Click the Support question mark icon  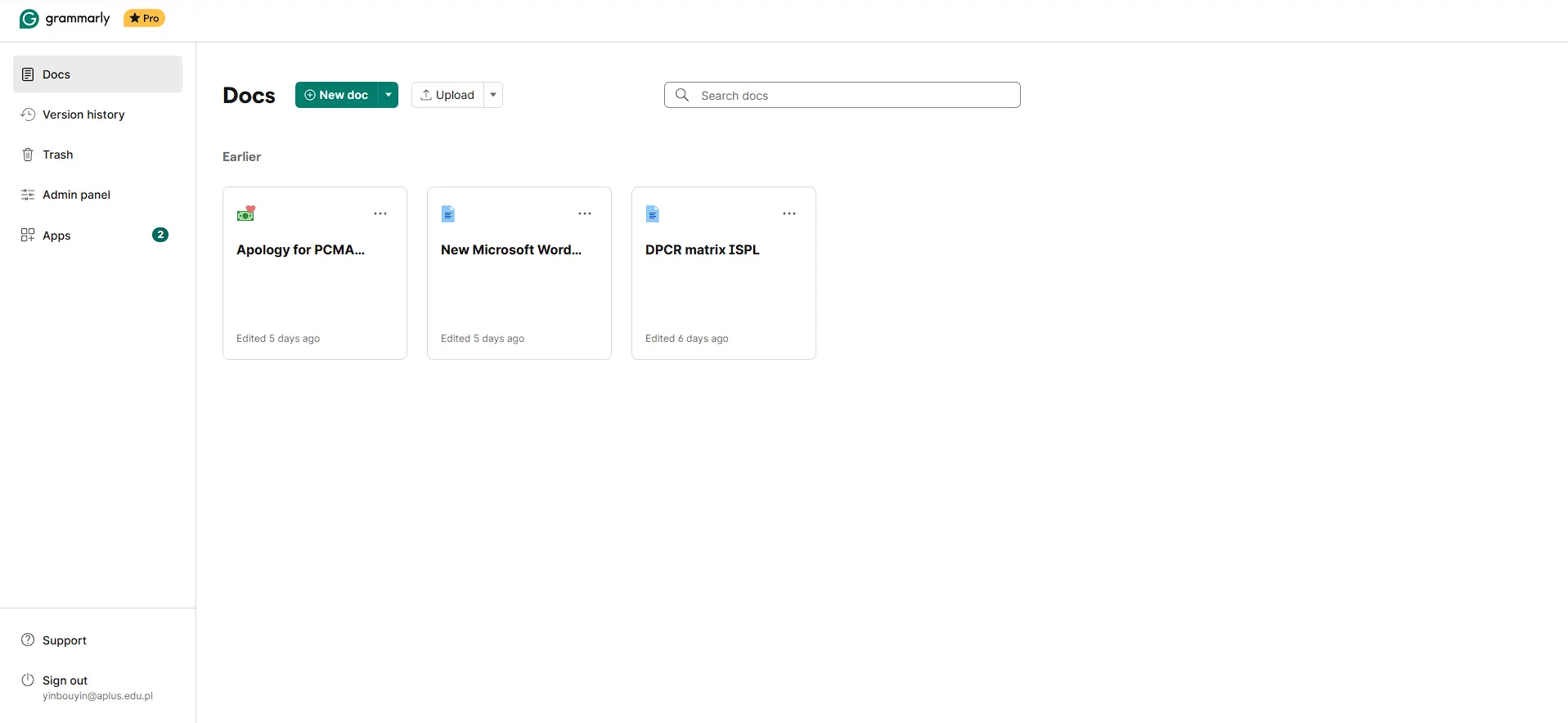pos(28,640)
